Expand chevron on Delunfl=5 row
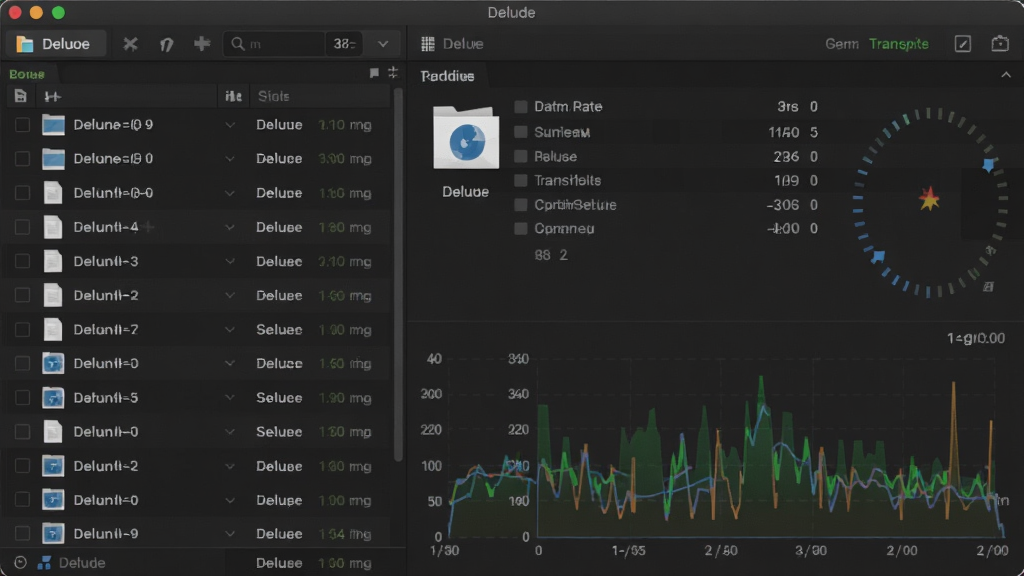 coord(230,398)
